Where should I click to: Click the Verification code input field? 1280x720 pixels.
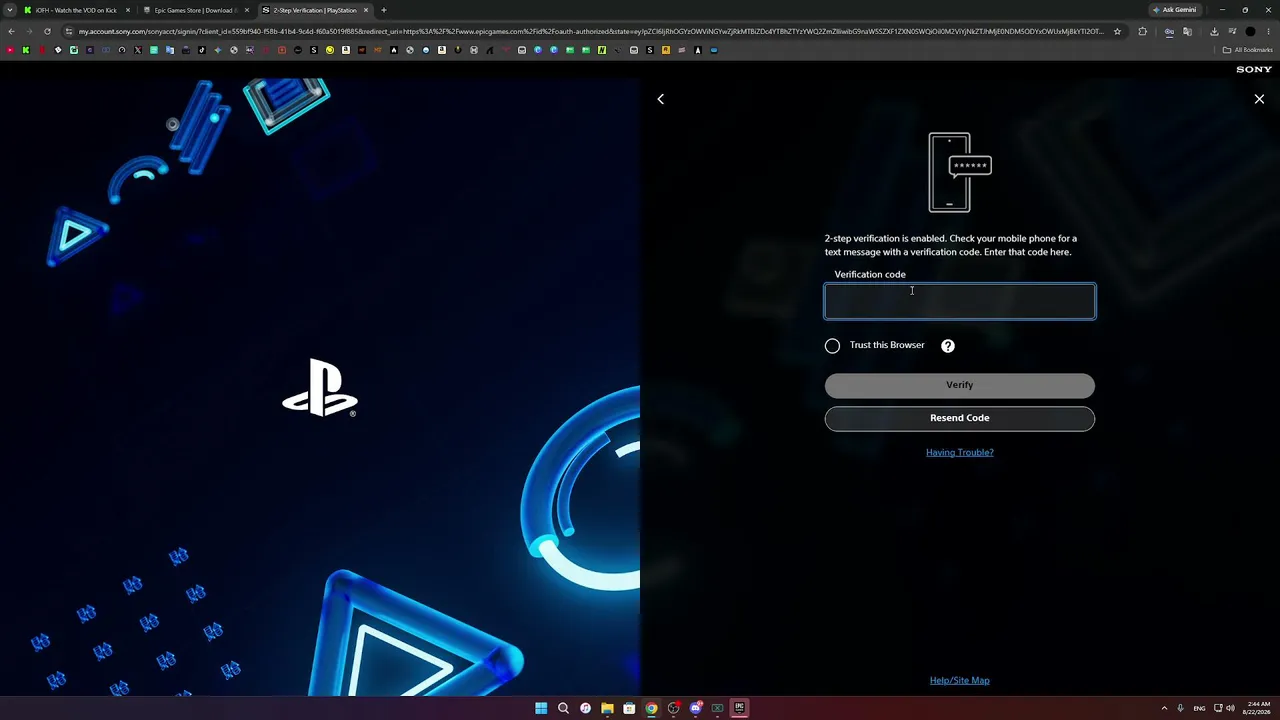[960, 301]
